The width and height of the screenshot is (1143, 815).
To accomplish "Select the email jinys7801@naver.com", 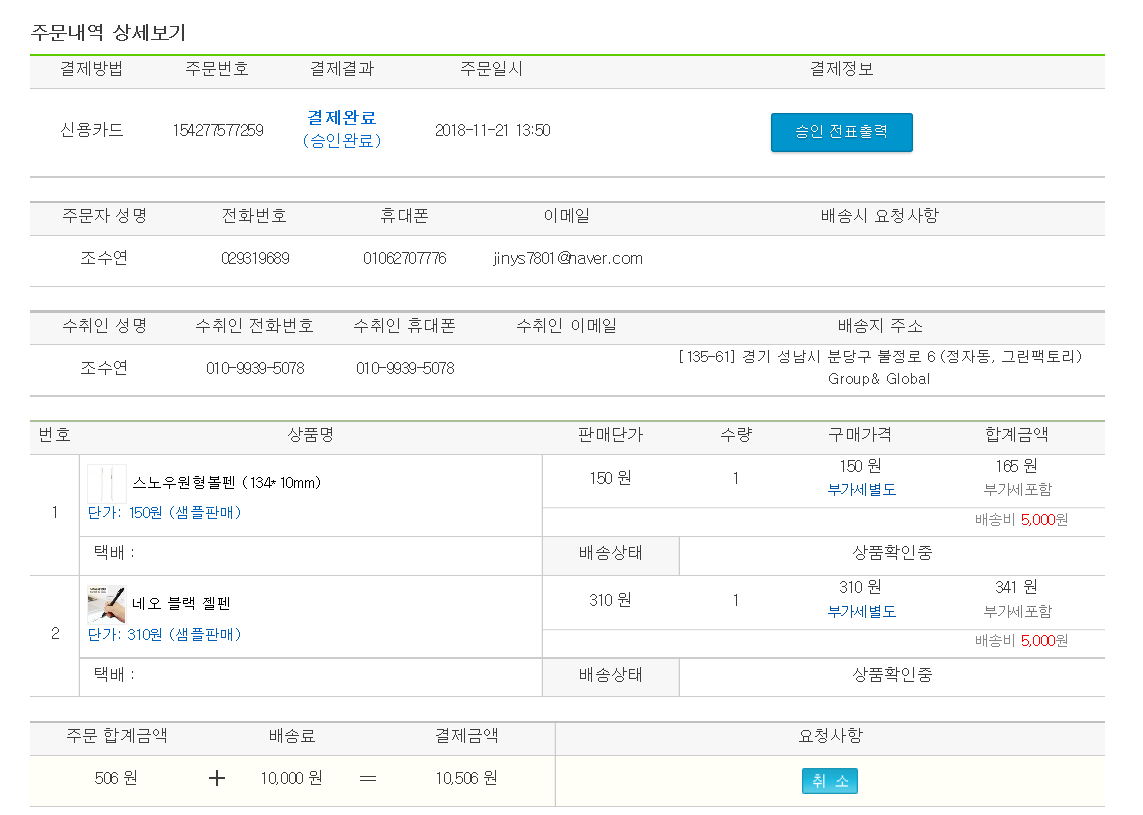I will (568, 258).
